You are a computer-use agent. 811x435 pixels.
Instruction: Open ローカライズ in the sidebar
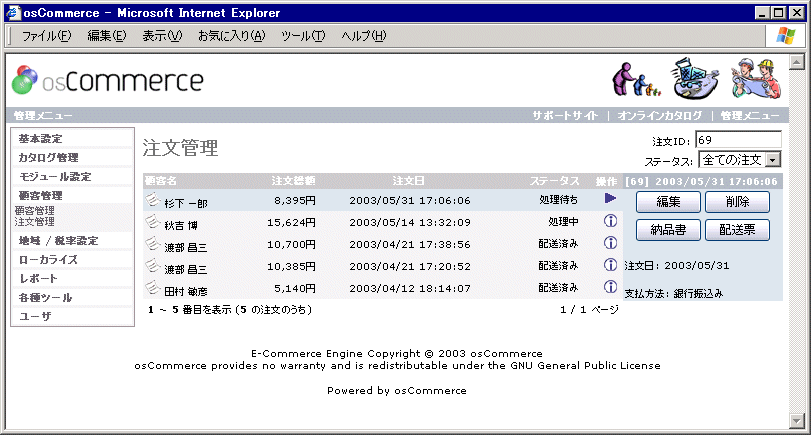tap(48, 260)
